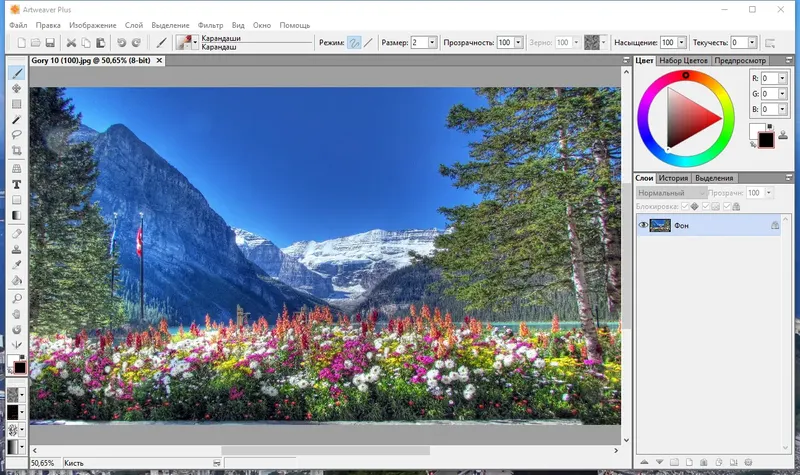Click the Фон layer thumbnail

[x=660, y=225]
